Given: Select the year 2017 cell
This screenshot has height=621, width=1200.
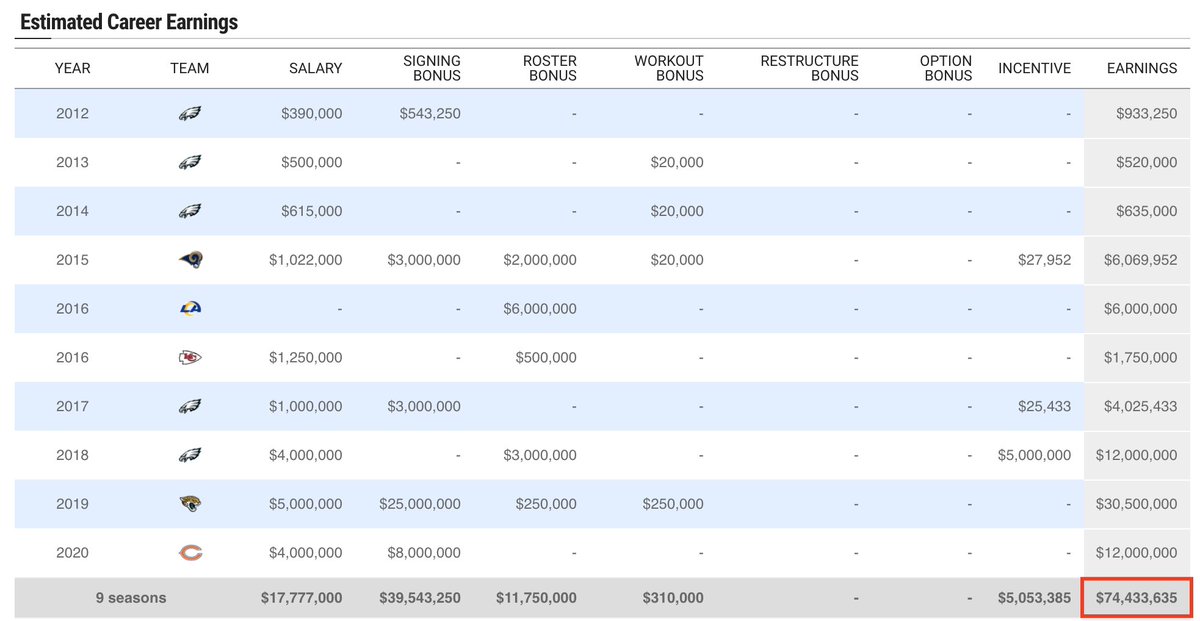Looking at the screenshot, I should (x=72, y=407).
